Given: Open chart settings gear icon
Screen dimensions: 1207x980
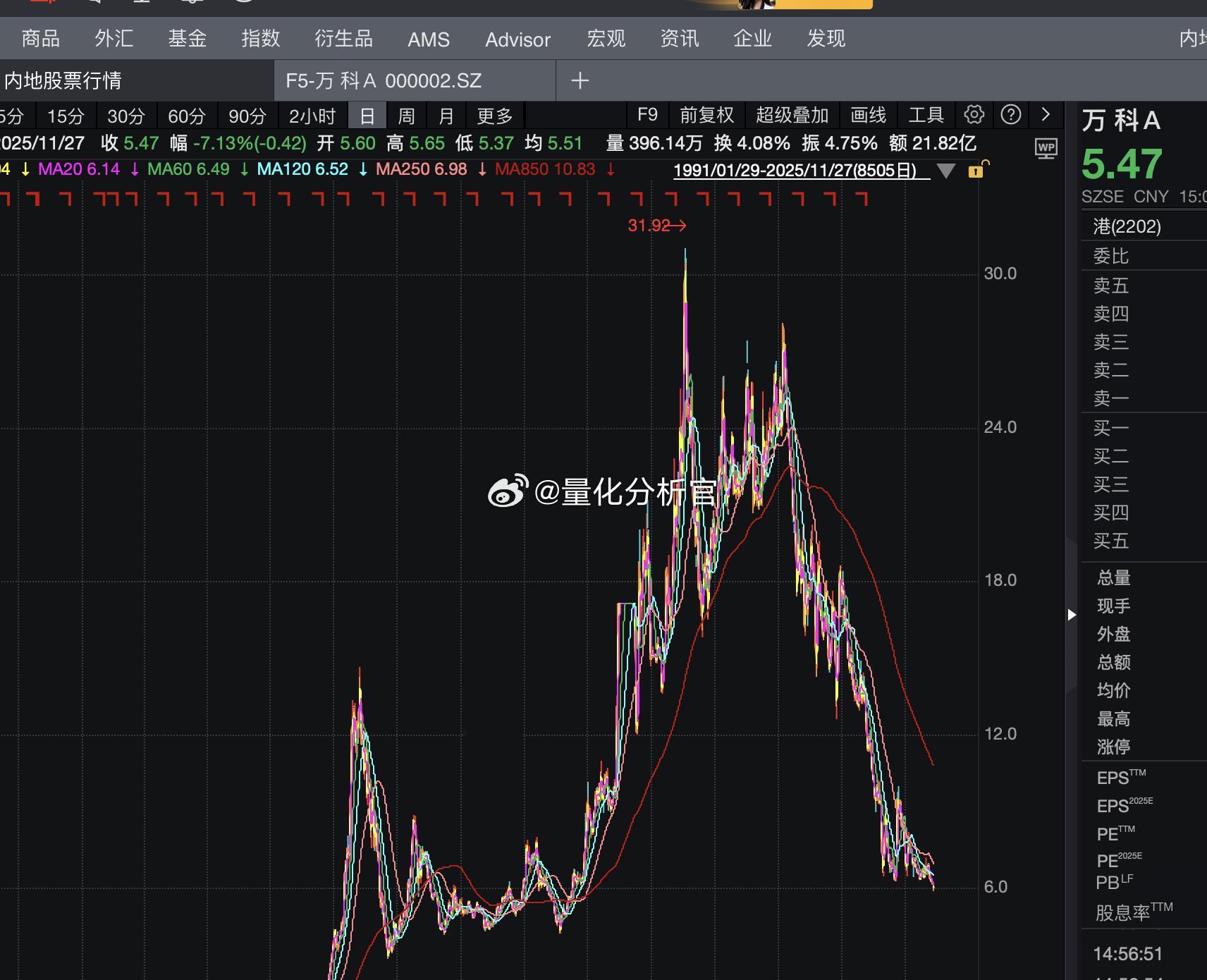Looking at the screenshot, I should (974, 114).
